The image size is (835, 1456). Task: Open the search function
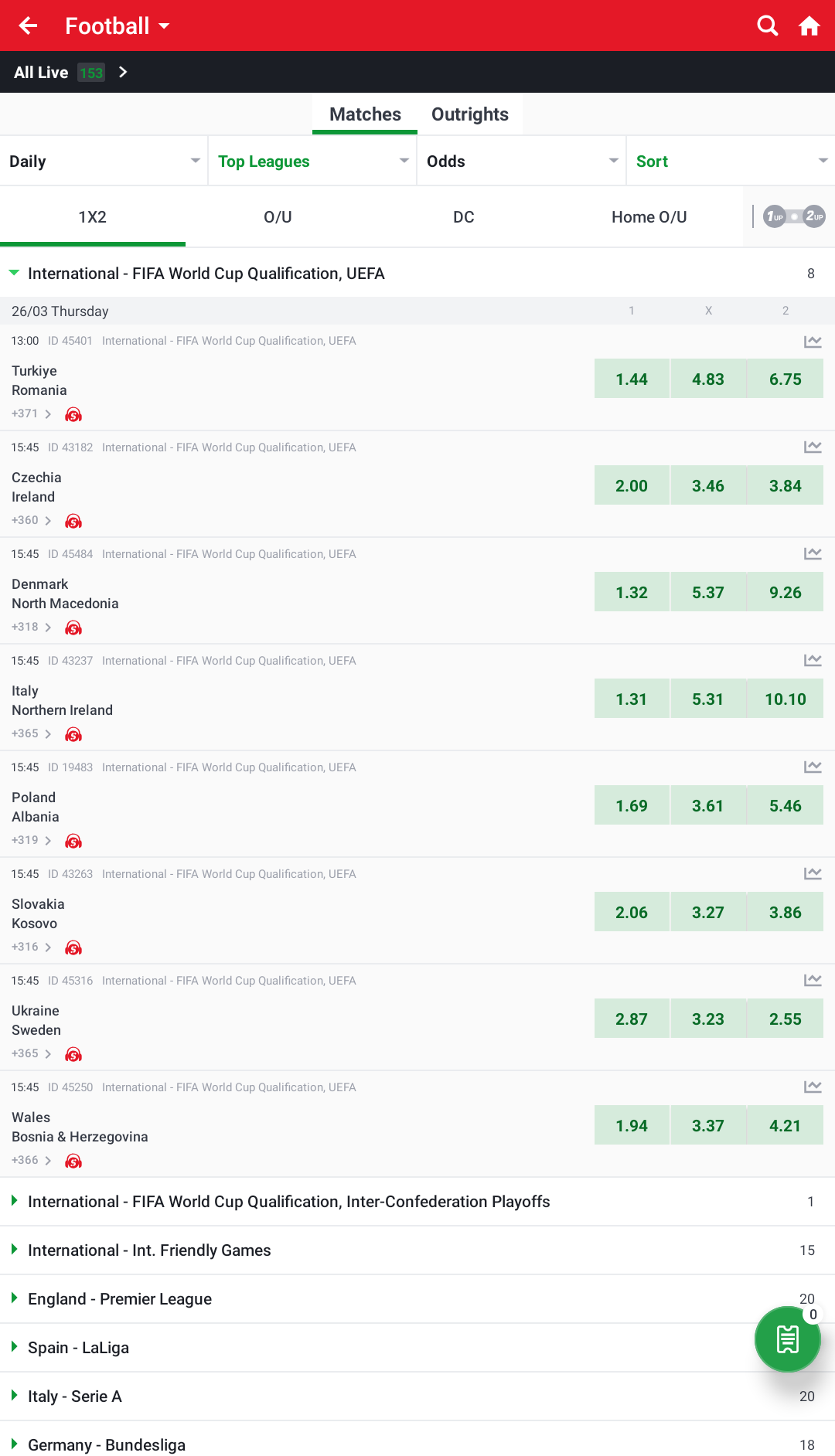pos(767,25)
